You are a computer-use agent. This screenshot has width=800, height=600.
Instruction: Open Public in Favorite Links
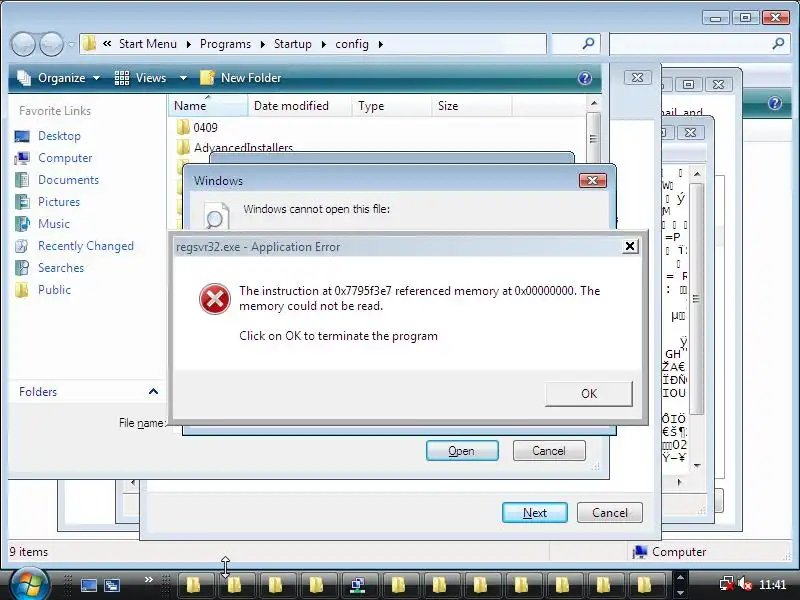(54, 289)
